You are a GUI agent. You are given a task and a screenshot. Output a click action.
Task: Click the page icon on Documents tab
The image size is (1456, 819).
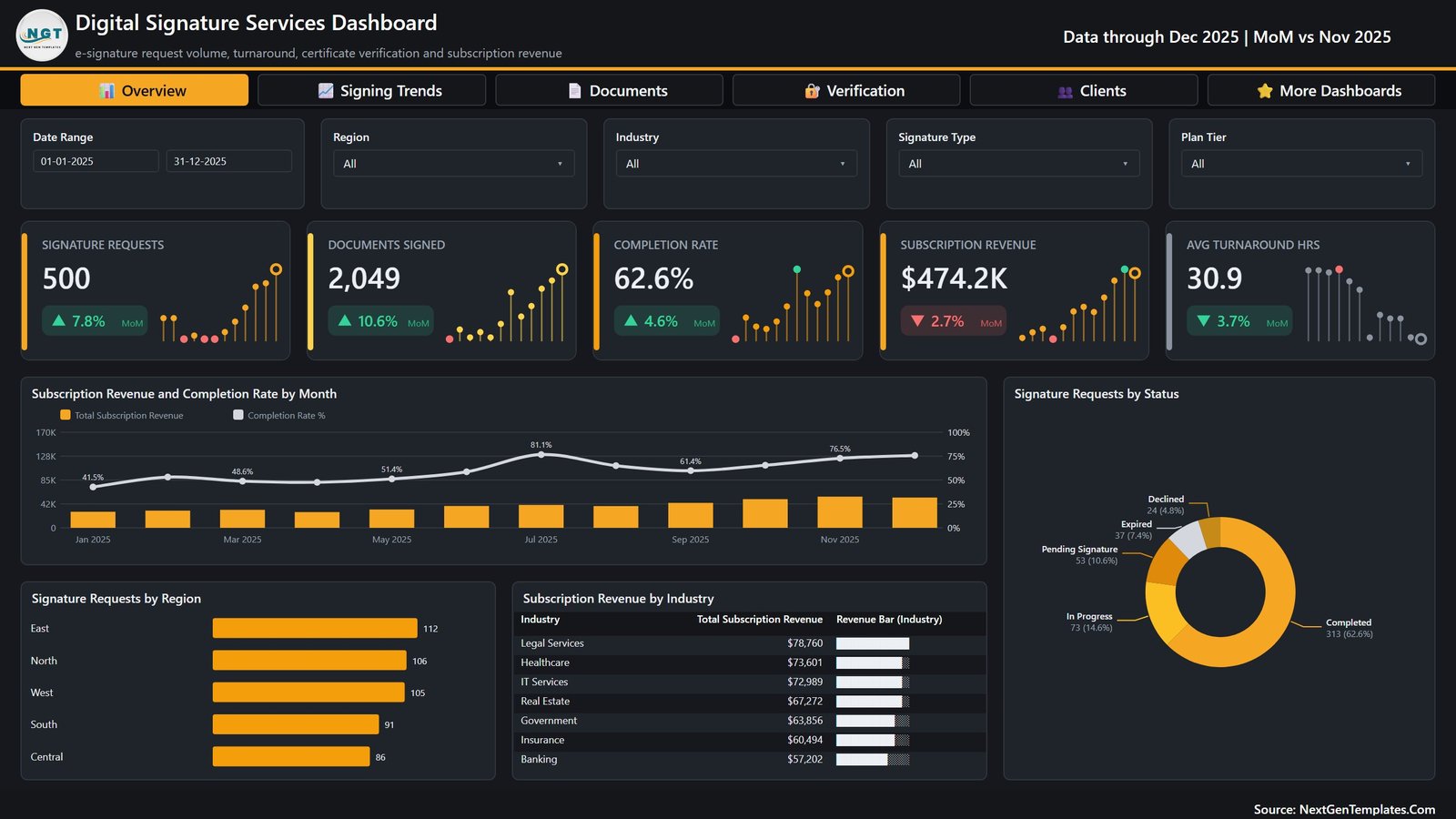tap(574, 91)
